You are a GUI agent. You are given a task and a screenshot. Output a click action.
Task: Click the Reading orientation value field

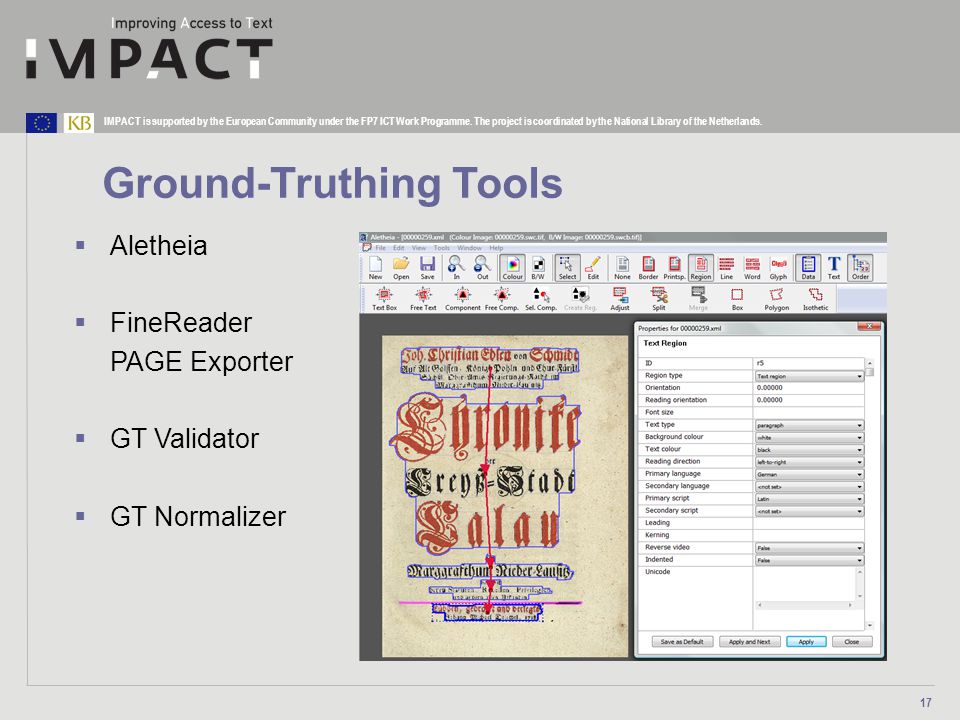[808, 400]
